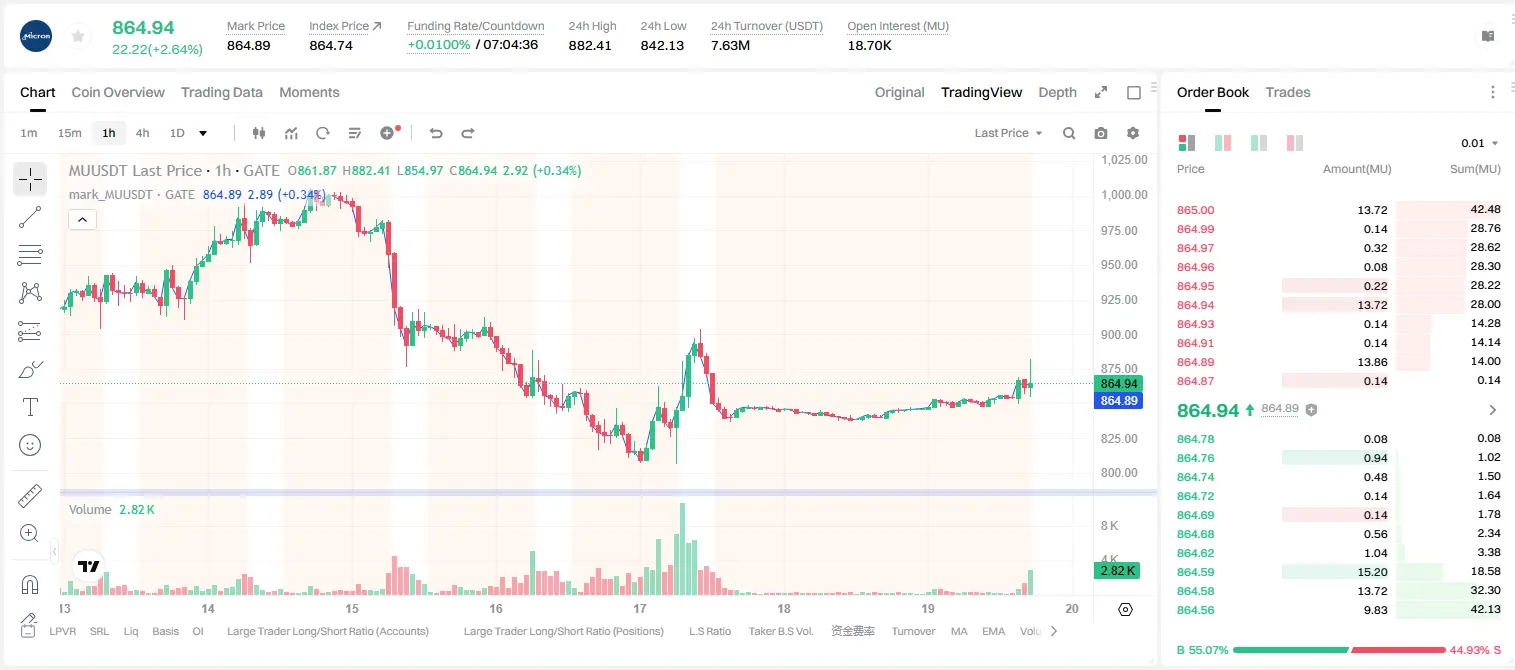This screenshot has width=1515, height=670.
Task: Select the ruler measure tool
Action: point(30,495)
